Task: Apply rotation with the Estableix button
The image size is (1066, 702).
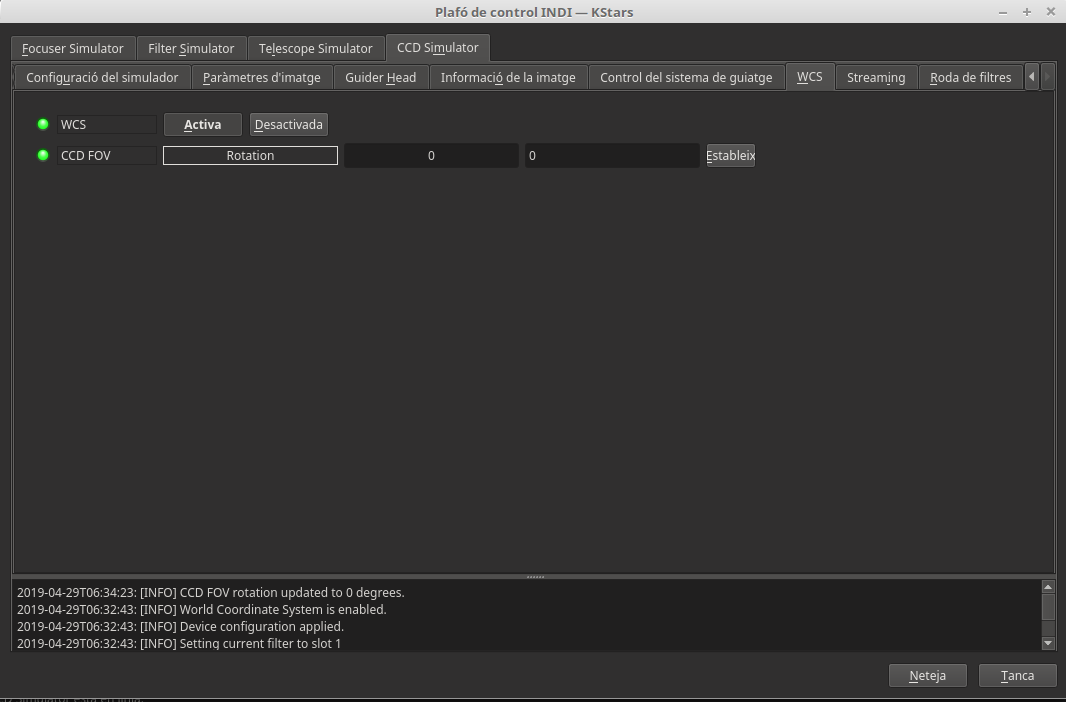Action: (x=730, y=156)
